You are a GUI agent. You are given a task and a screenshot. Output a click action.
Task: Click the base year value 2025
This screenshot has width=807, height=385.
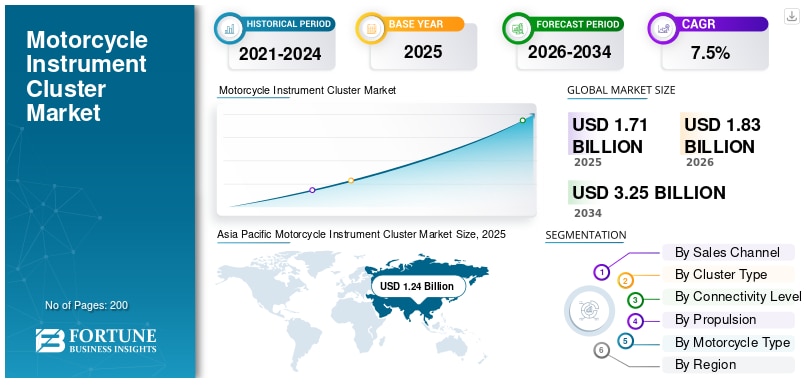pos(423,52)
